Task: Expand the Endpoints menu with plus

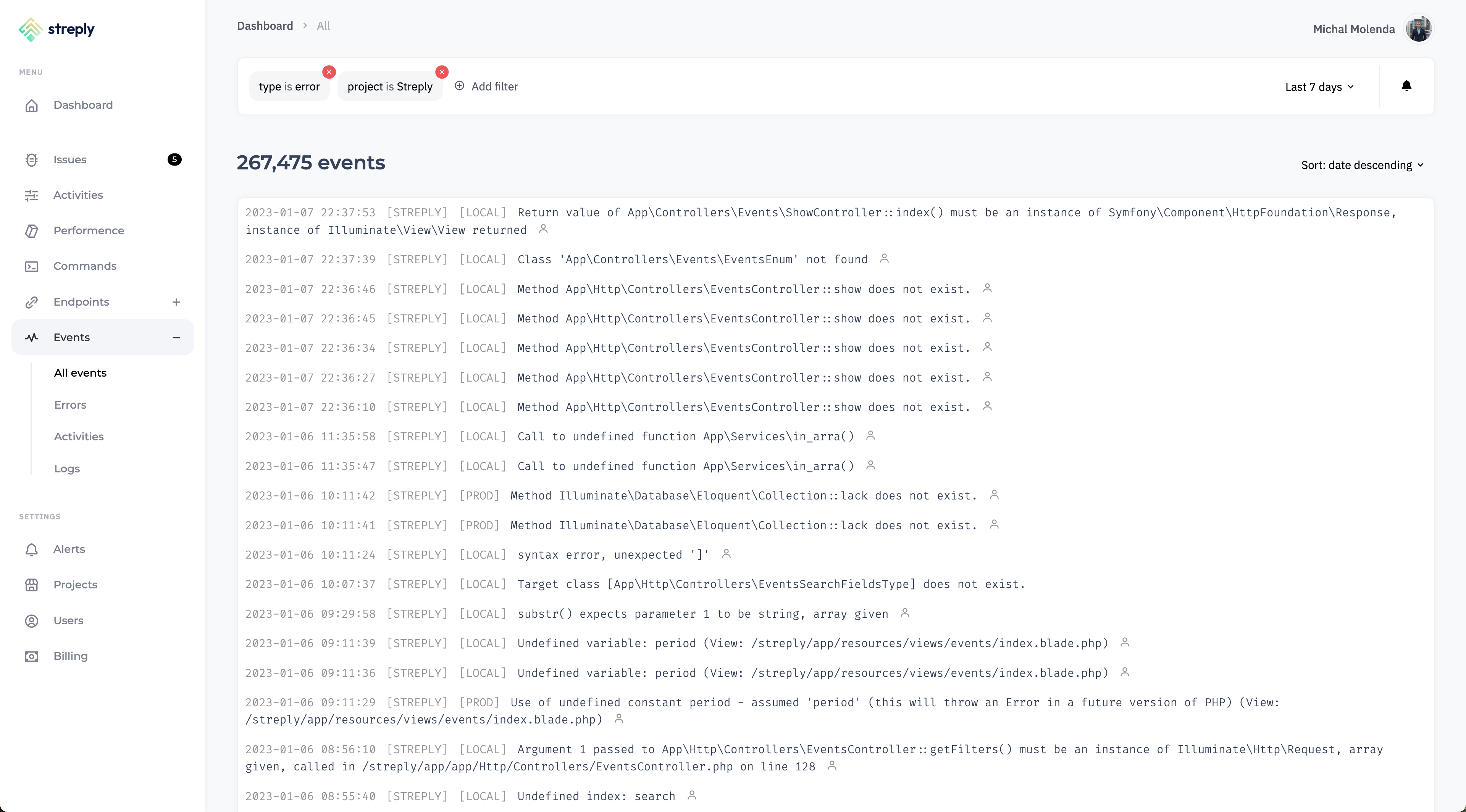Action: [176, 303]
